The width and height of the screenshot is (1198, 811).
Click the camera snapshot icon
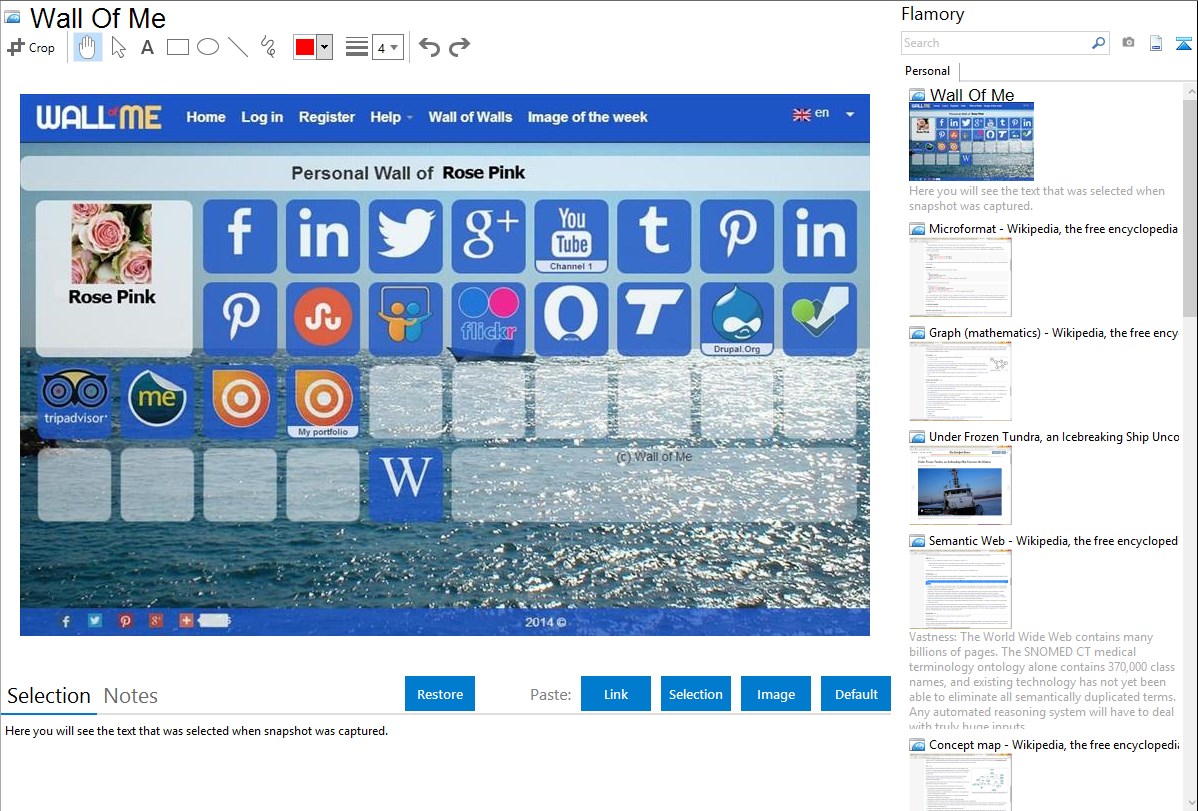(x=1128, y=43)
